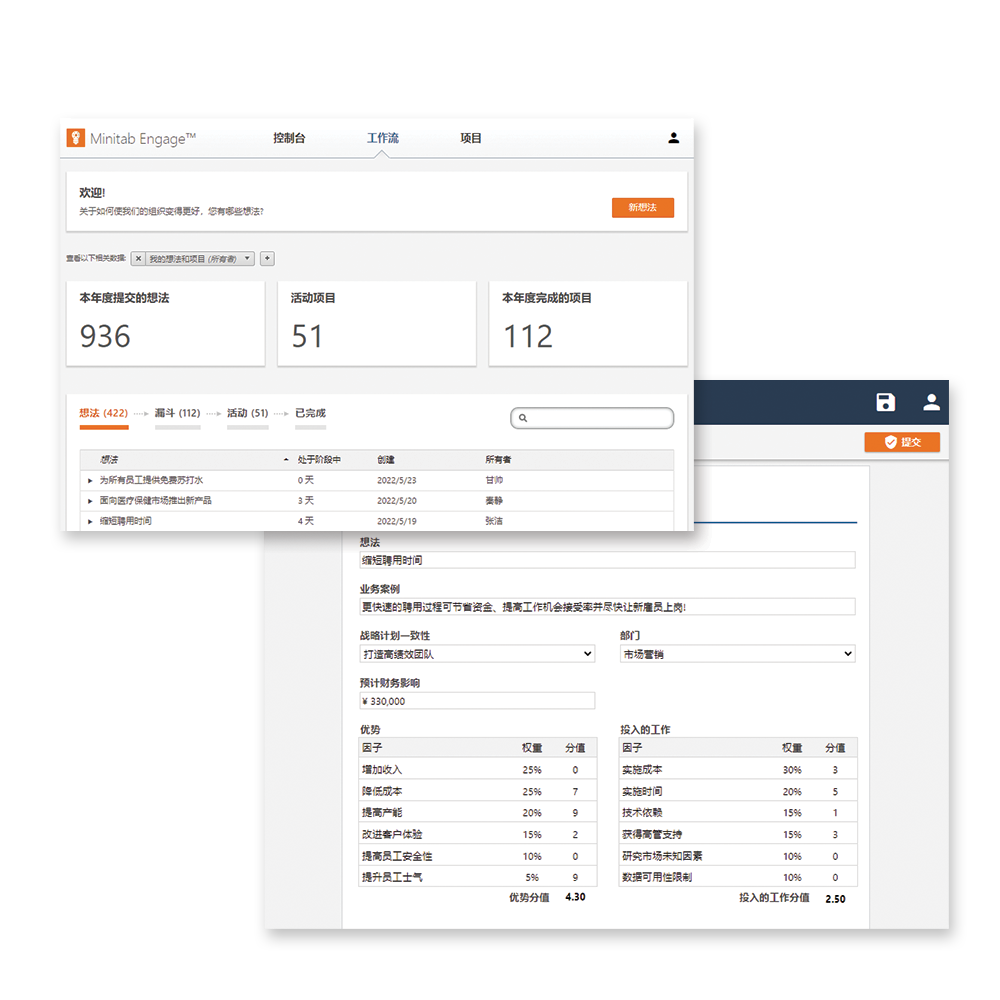Remove filter using the X icon
This screenshot has height=1000, width=1000.
click(138, 259)
